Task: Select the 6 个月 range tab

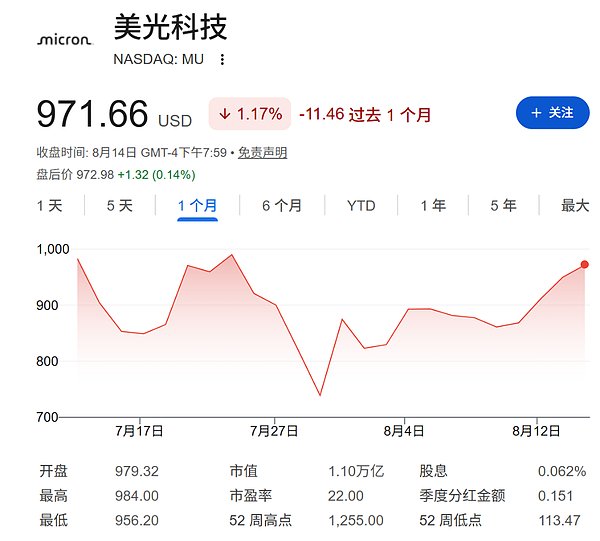Action: pyautogui.click(x=282, y=206)
